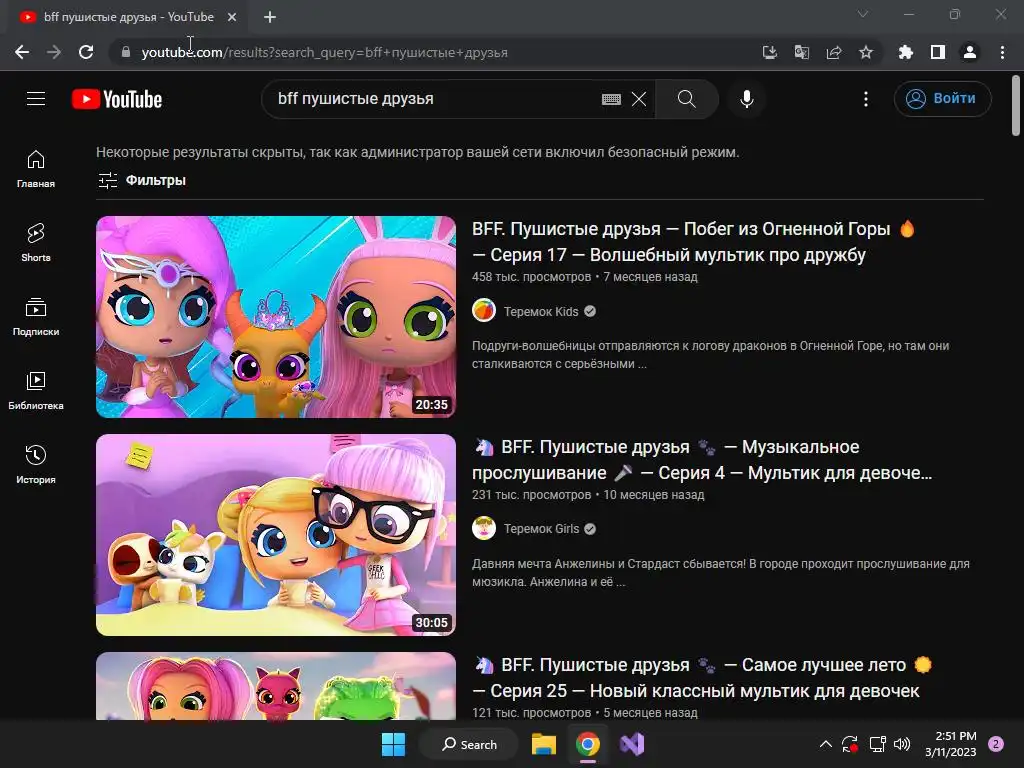Open clock showing 2:51 PM
Viewport: 1024px width, 768px height.
pos(951,744)
